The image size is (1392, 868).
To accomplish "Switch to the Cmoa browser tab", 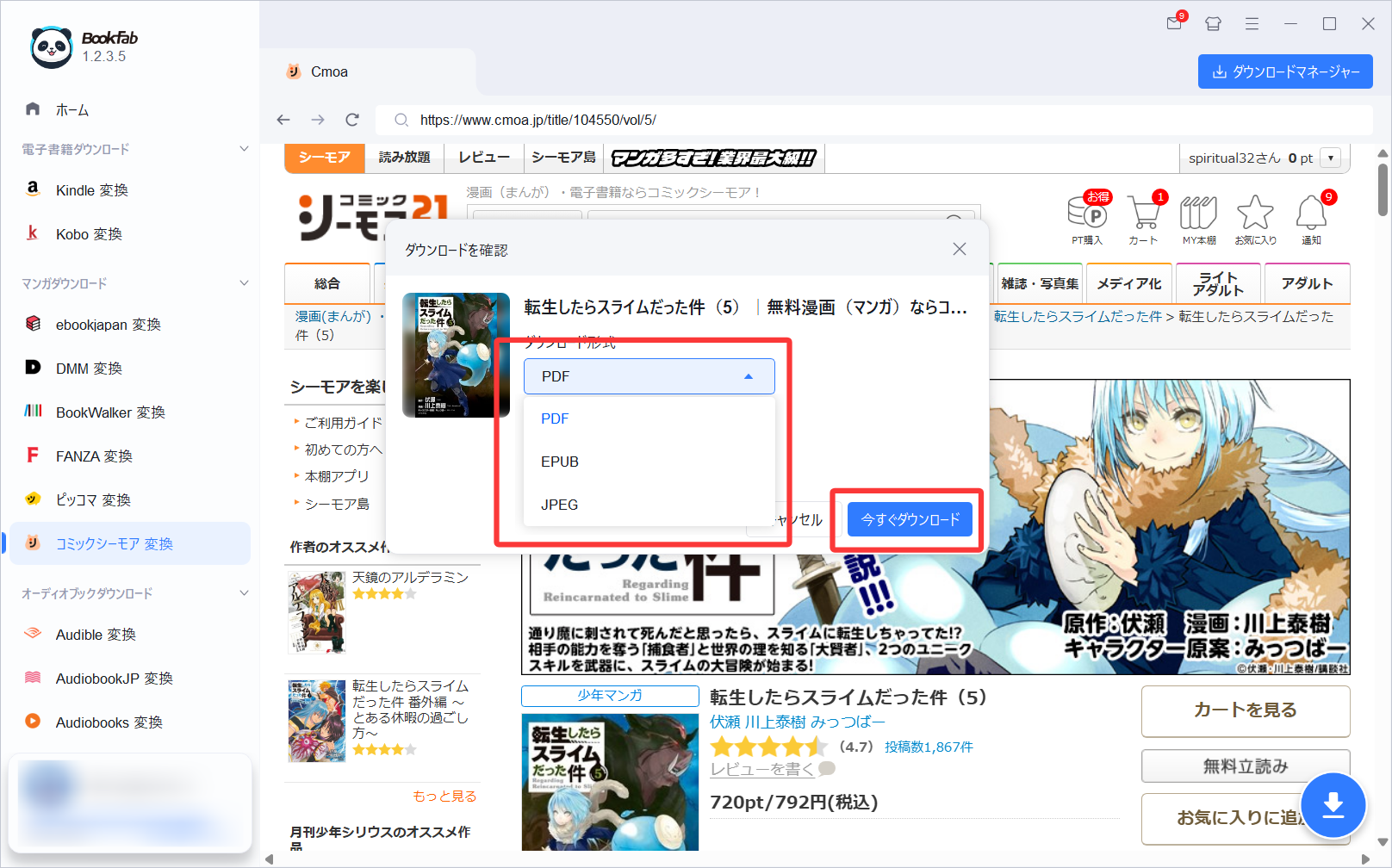I will [368, 71].
